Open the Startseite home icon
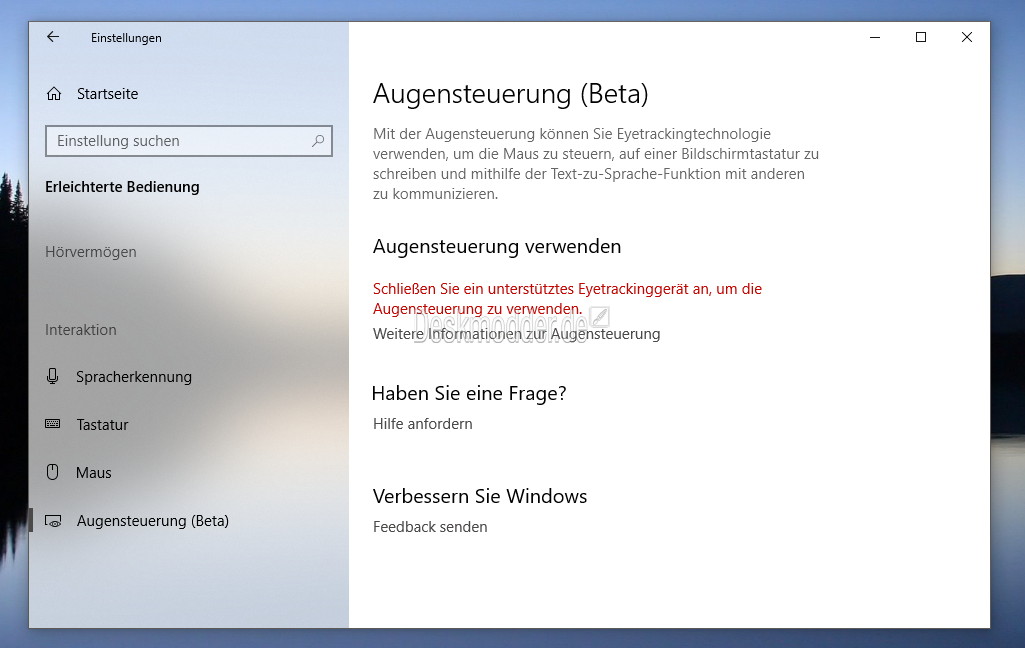The image size is (1025, 648). [54, 94]
